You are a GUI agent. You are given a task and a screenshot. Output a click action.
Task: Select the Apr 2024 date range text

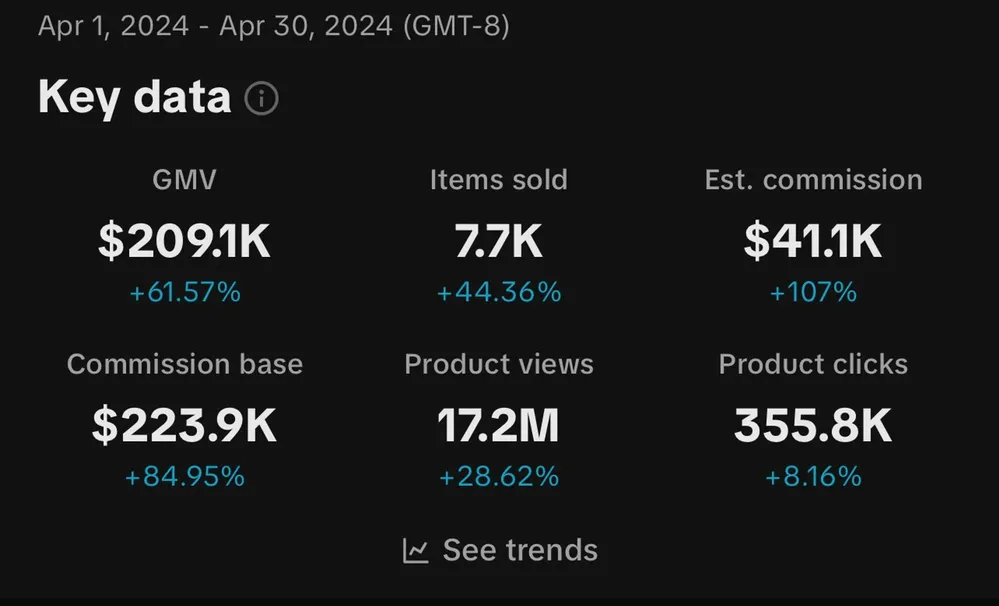[273, 26]
